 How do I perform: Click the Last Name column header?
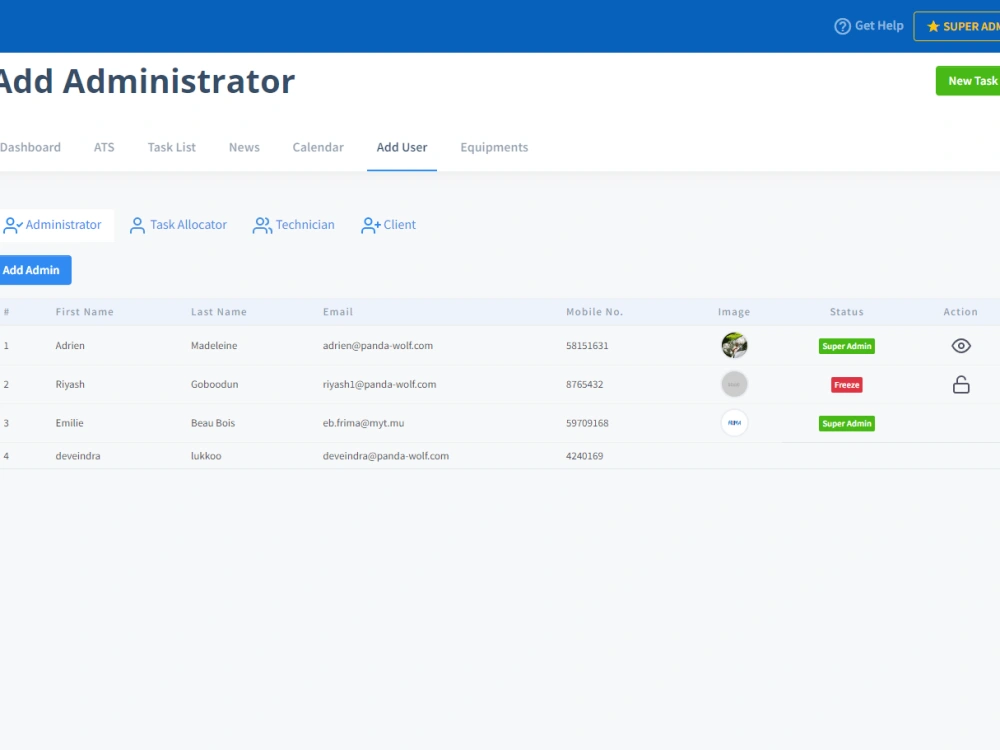pos(219,312)
